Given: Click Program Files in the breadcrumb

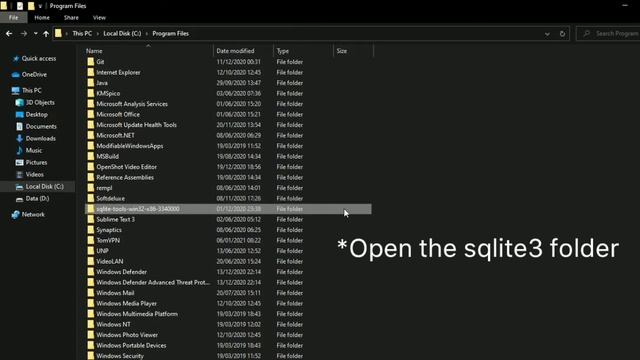Looking at the screenshot, I should tap(171, 33).
